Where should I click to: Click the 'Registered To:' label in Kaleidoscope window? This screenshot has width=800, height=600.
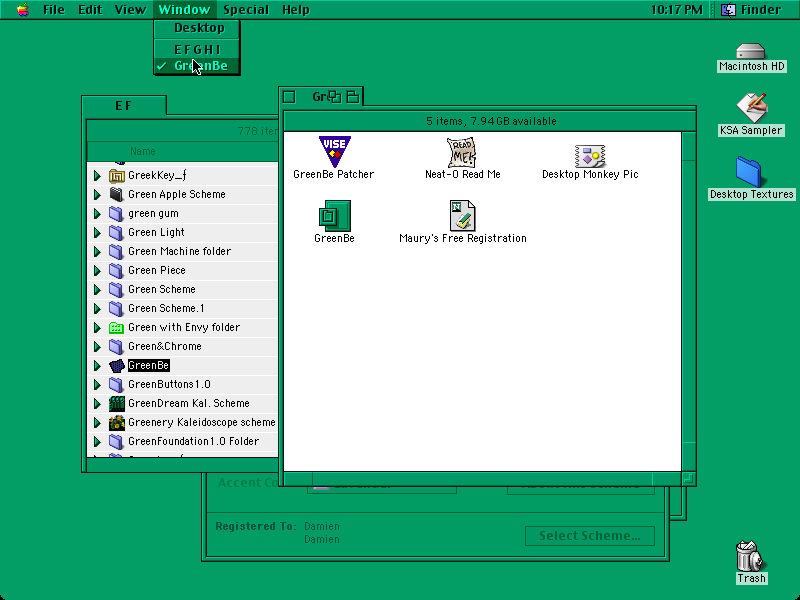point(256,526)
